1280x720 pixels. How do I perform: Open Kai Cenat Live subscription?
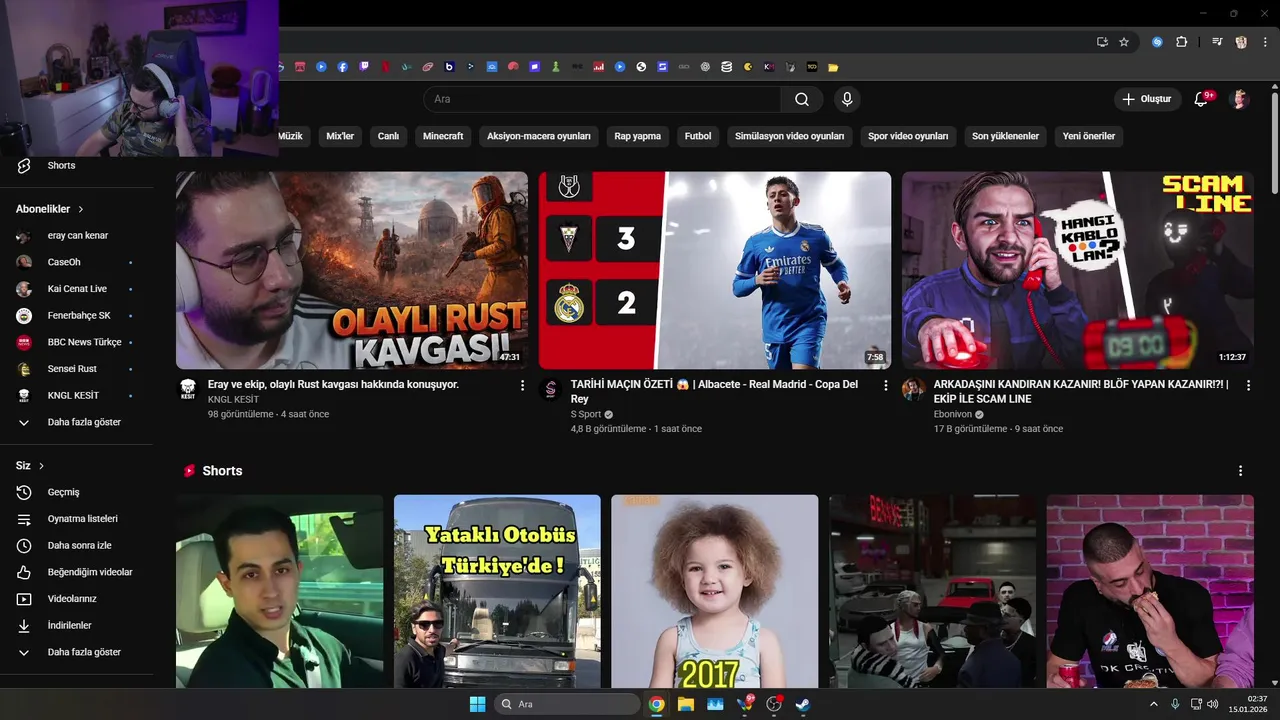(77, 289)
